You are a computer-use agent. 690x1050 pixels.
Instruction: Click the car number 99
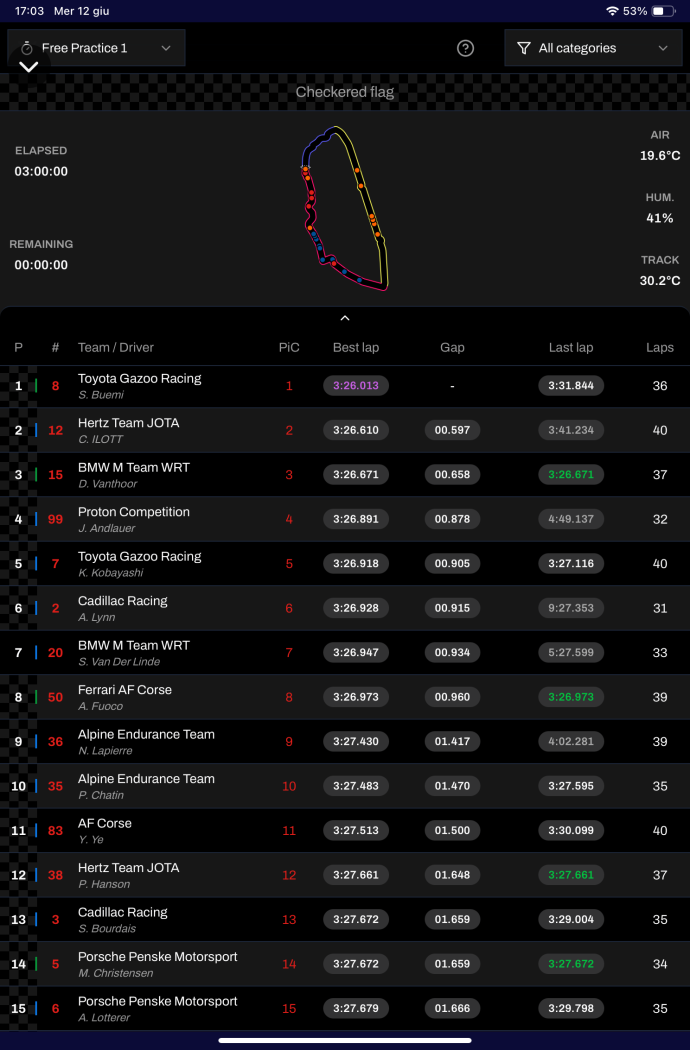[56, 519]
